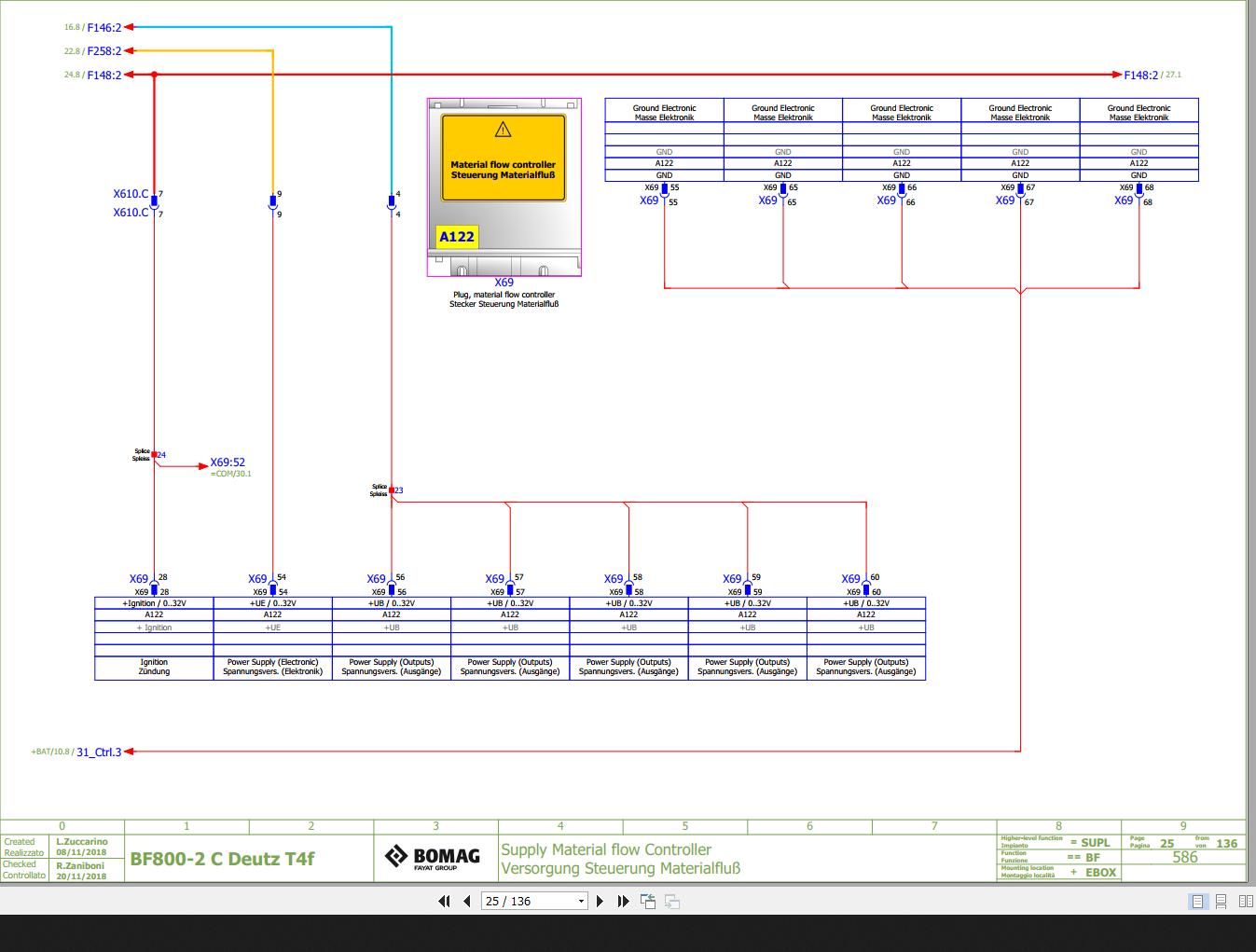Enable continuous scrolling page view
1256x952 pixels.
(1221, 901)
